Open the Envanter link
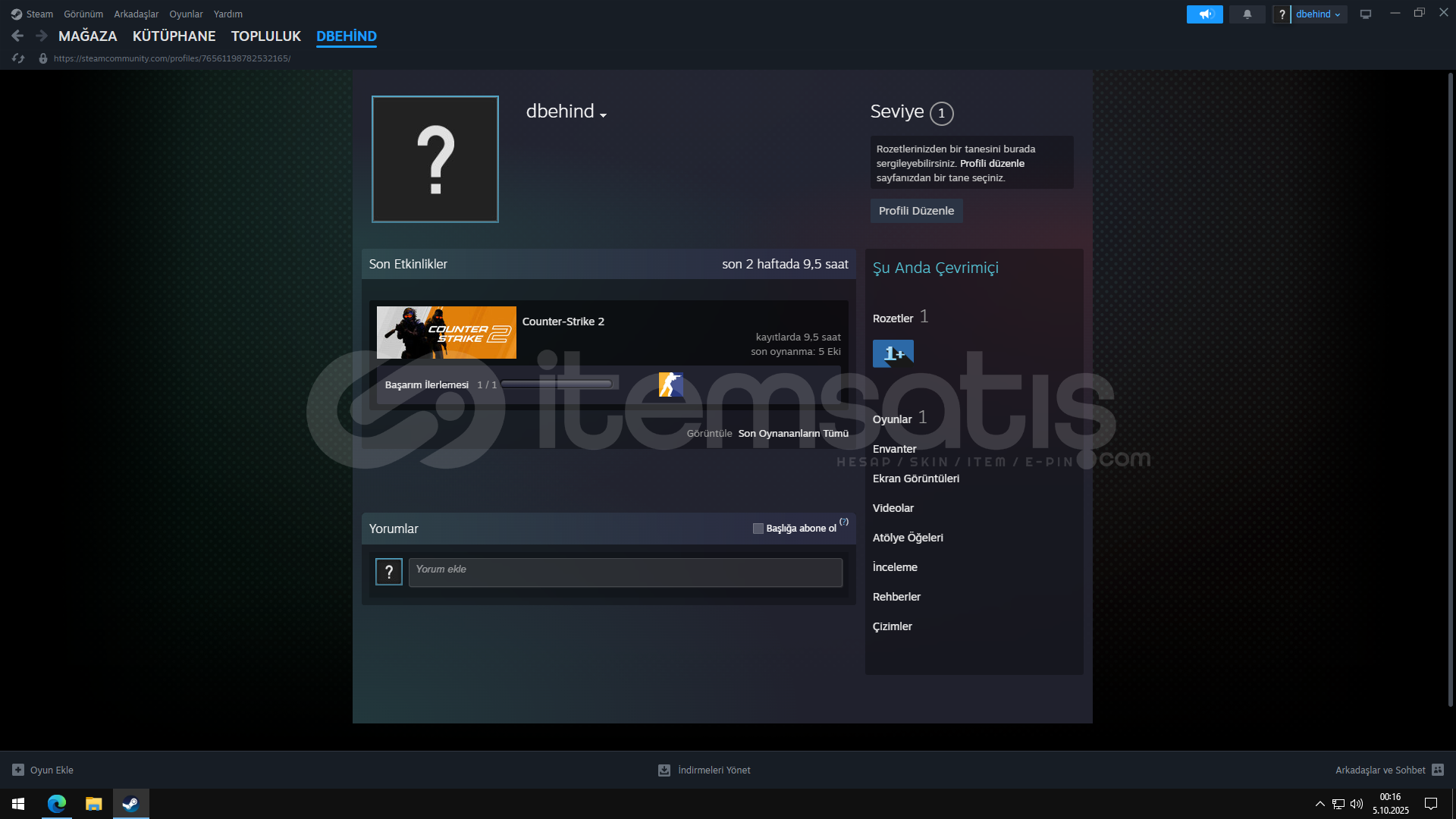Screen dimensions: 1456x819 pos(894,449)
